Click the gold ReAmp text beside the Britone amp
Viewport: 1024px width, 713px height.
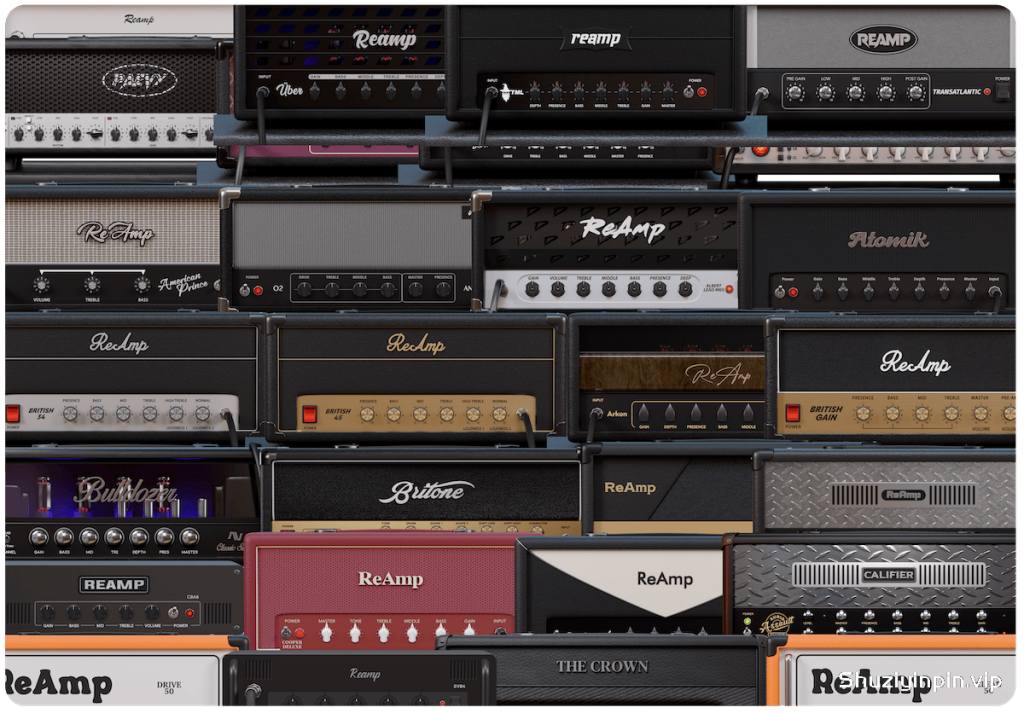pyautogui.click(x=630, y=487)
